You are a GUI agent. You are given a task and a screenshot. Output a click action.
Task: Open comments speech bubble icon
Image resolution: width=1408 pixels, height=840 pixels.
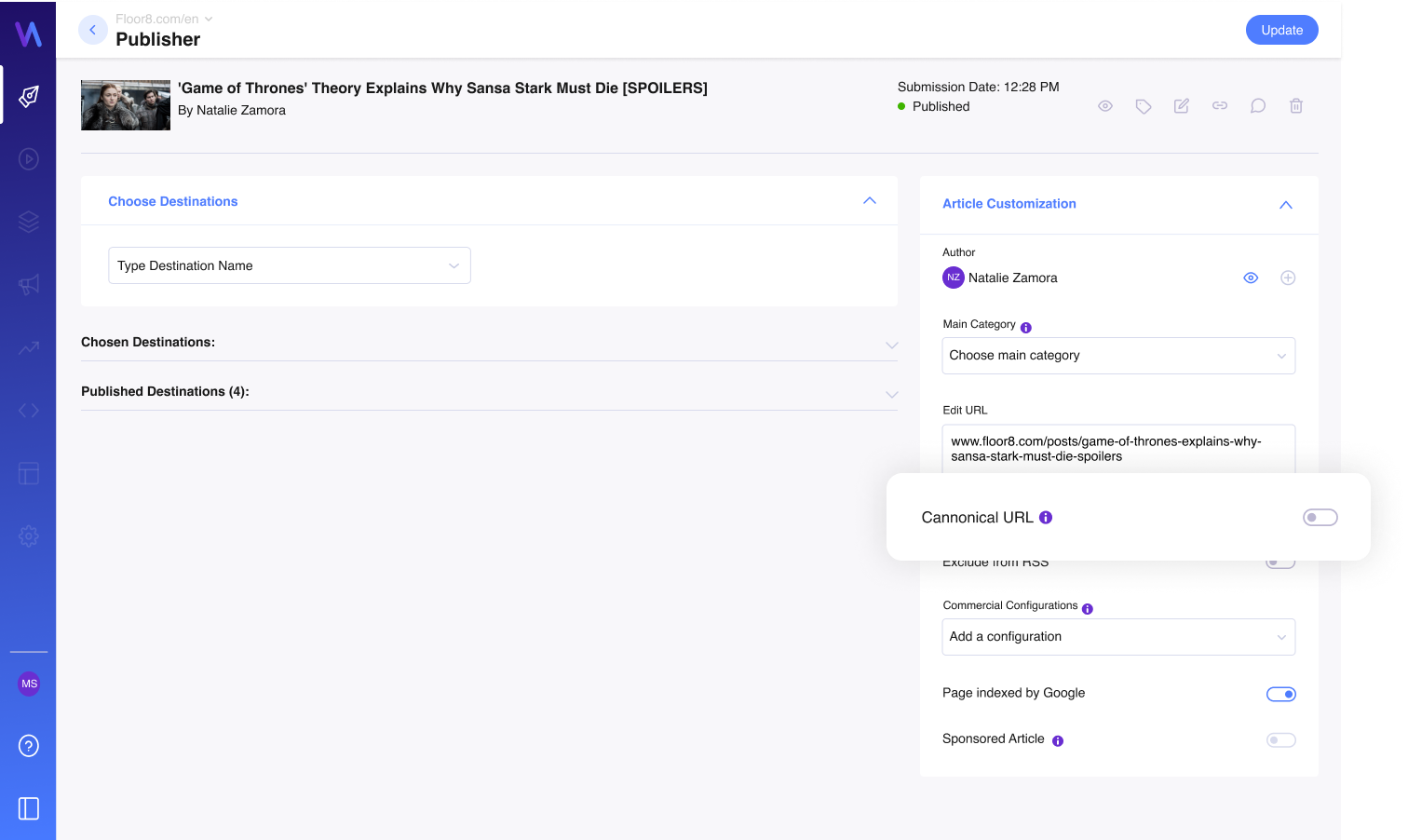click(1258, 106)
